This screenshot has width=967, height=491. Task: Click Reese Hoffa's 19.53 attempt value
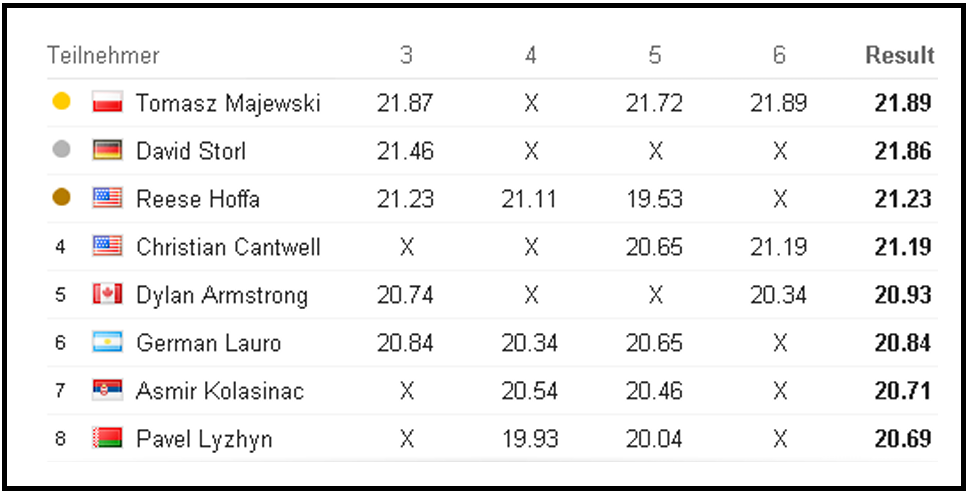tap(654, 199)
